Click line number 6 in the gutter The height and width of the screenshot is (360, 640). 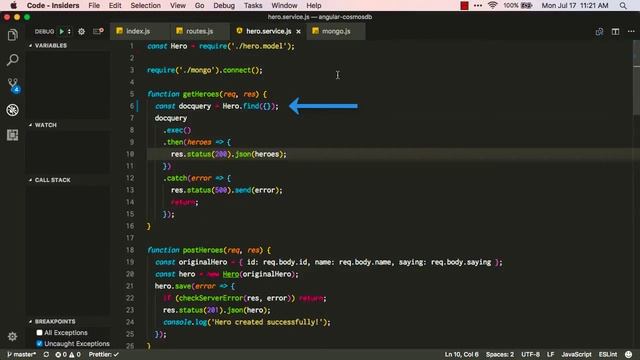[x=131, y=106]
